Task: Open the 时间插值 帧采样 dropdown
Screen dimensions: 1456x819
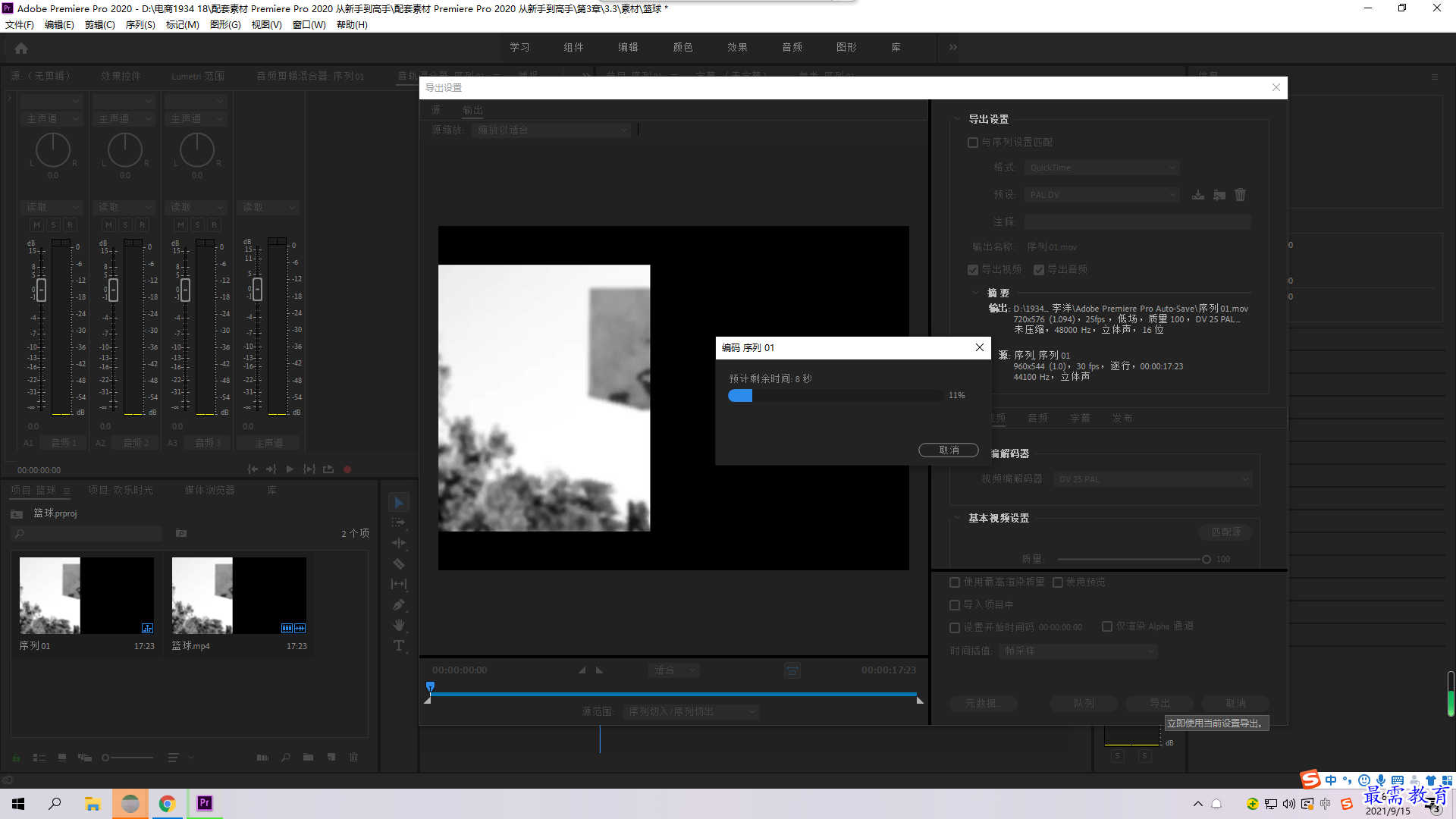Action: (1078, 651)
